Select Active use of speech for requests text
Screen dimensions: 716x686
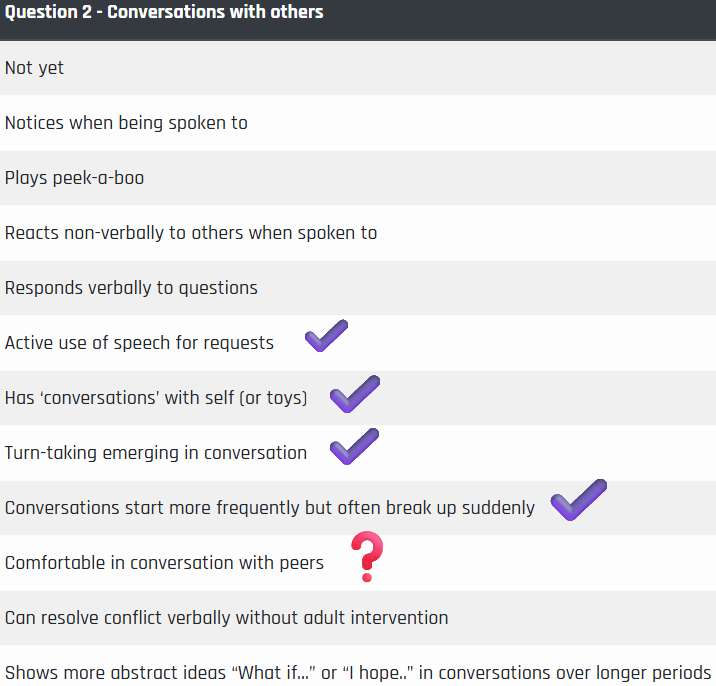[x=139, y=343]
